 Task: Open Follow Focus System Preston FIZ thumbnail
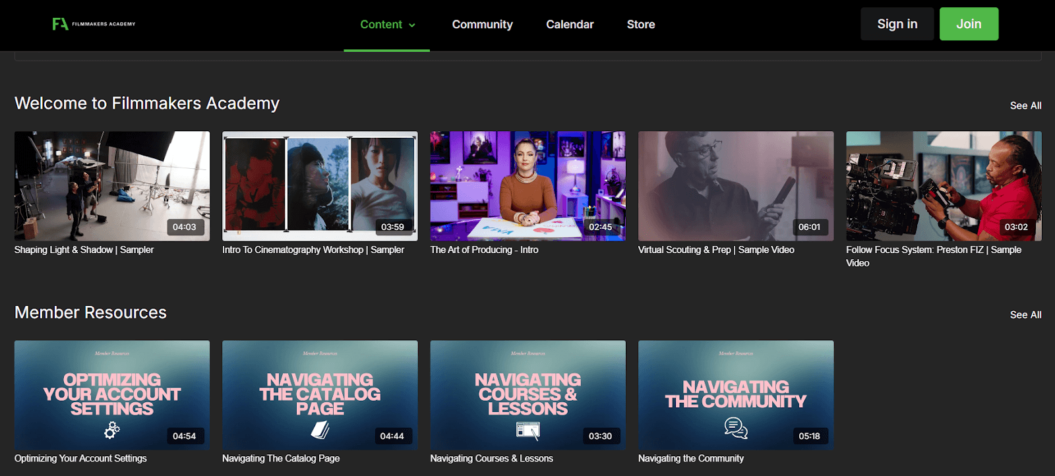pos(943,186)
